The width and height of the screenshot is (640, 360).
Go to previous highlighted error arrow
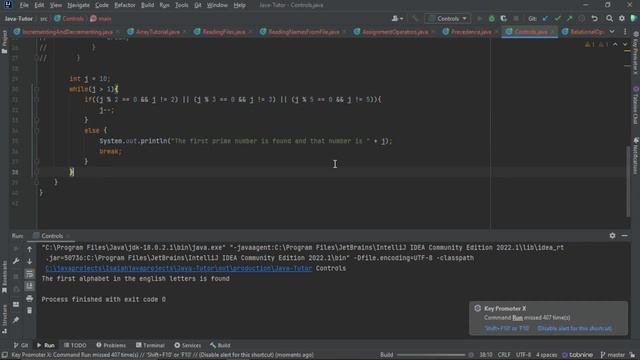point(615,44)
